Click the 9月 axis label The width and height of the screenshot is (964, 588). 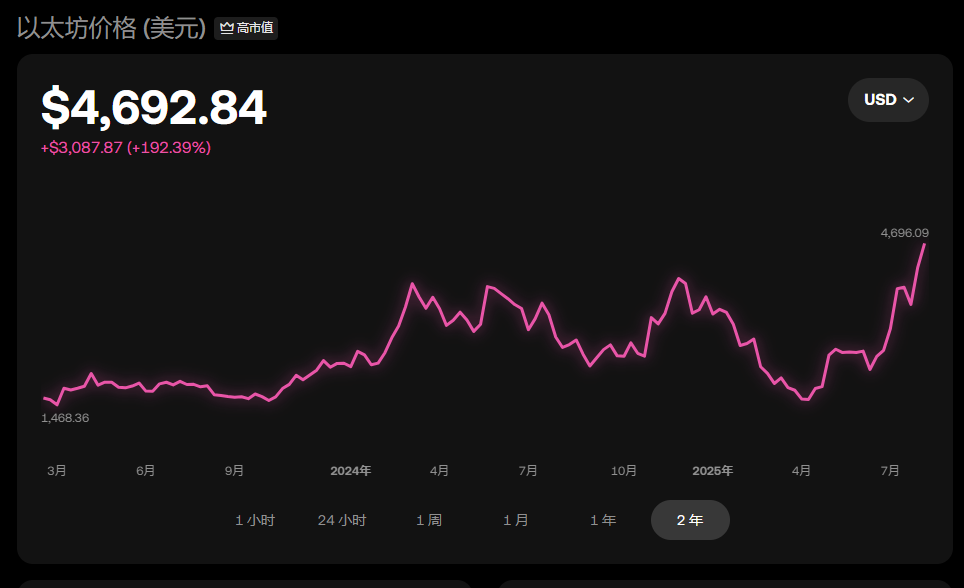(x=234, y=471)
